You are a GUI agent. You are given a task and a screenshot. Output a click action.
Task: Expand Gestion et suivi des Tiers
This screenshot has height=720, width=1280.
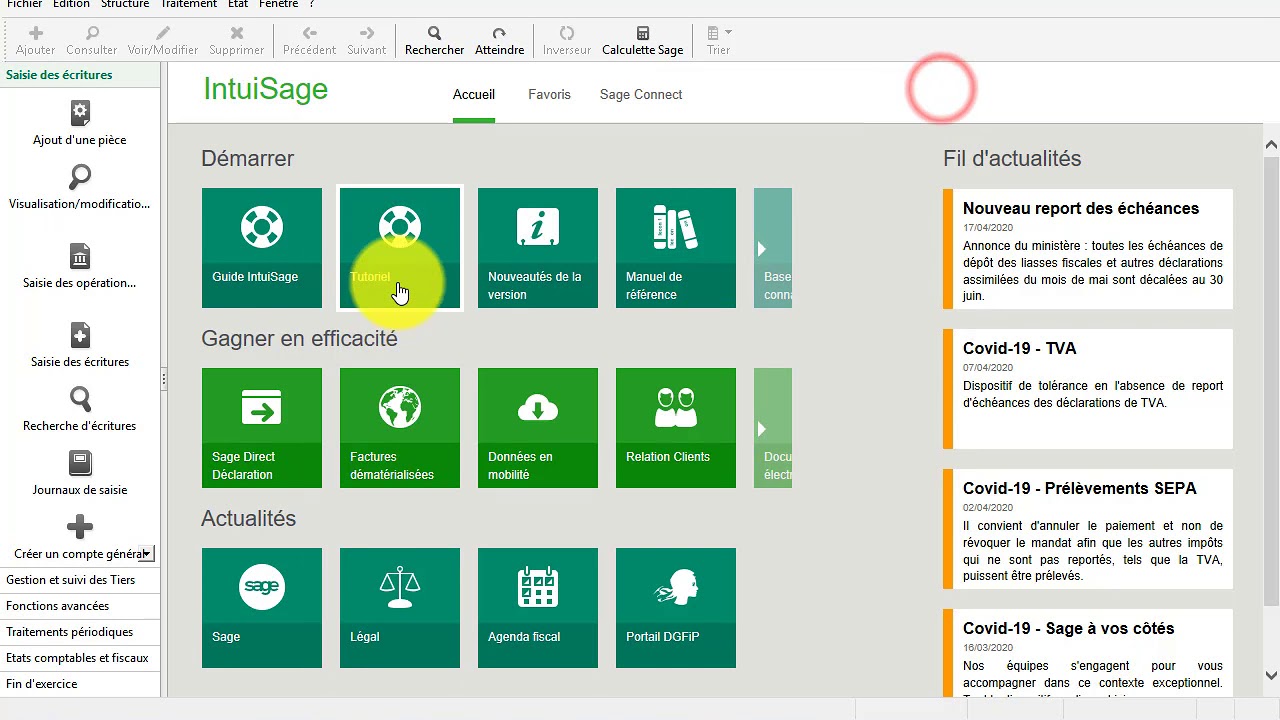pyautogui.click(x=80, y=580)
